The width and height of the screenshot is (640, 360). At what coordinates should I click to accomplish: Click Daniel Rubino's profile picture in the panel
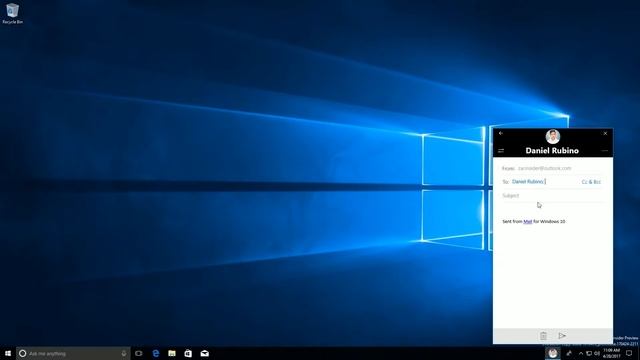point(553,137)
